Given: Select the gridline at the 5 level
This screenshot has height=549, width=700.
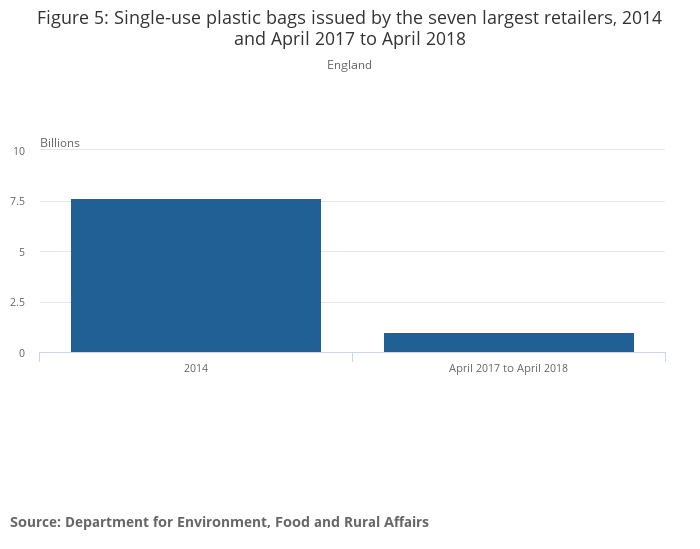Looking at the screenshot, I should coord(500,251).
